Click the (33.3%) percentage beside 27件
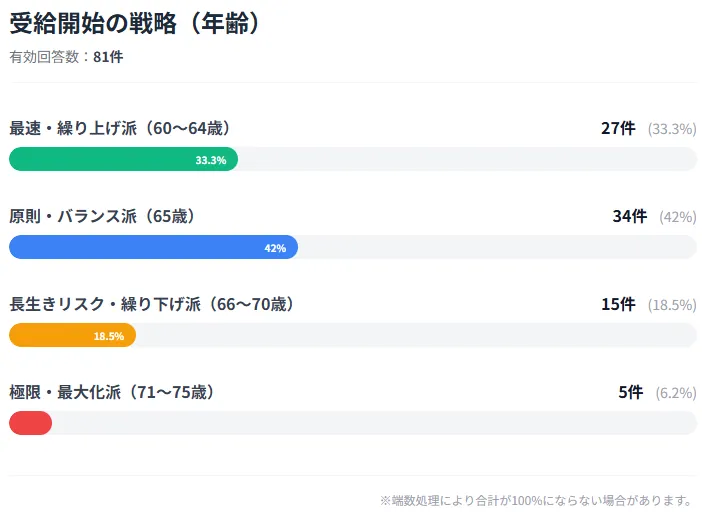 point(671,129)
